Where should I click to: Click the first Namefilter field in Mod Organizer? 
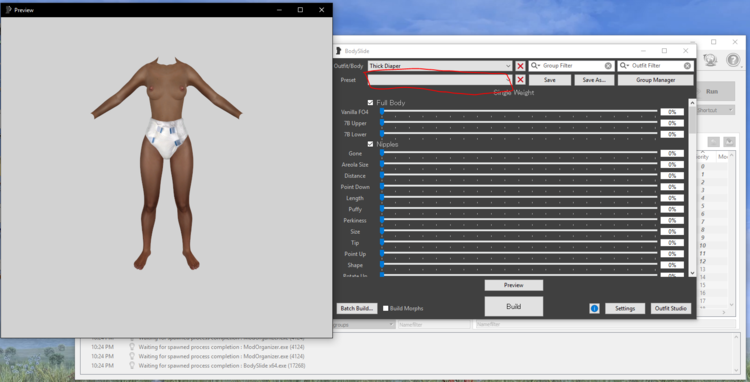[434, 325]
